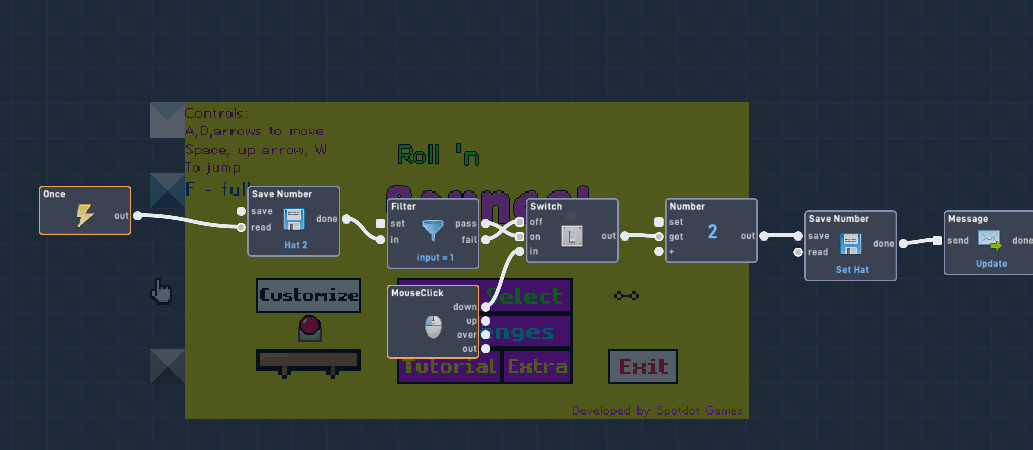Select the MouseClick 'over' port

pos(486,335)
